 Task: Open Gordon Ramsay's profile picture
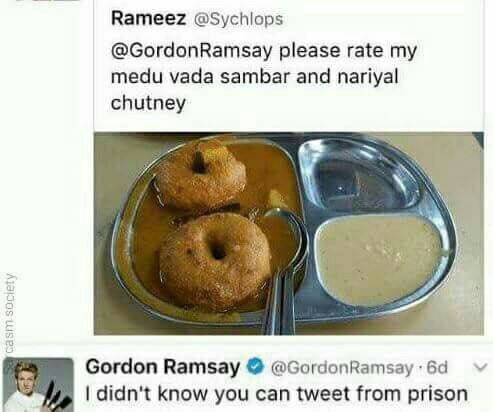pyautogui.click(x=38, y=385)
